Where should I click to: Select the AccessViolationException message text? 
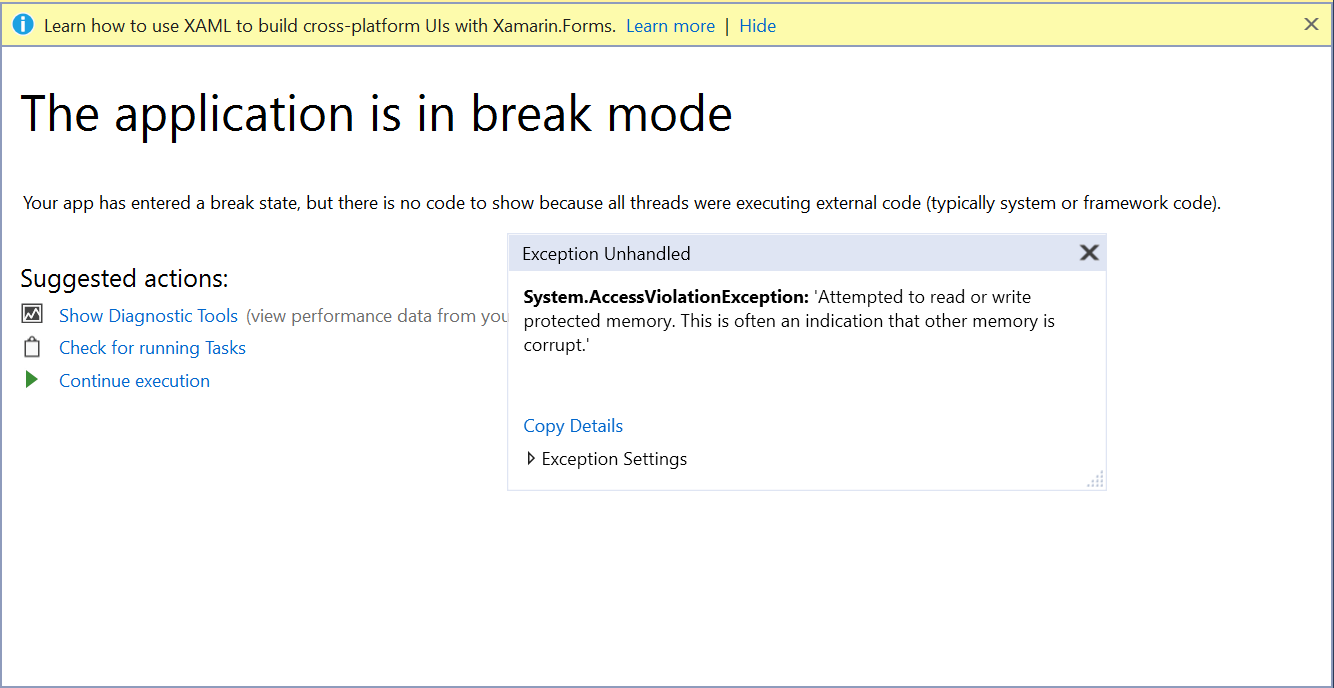[x=790, y=320]
